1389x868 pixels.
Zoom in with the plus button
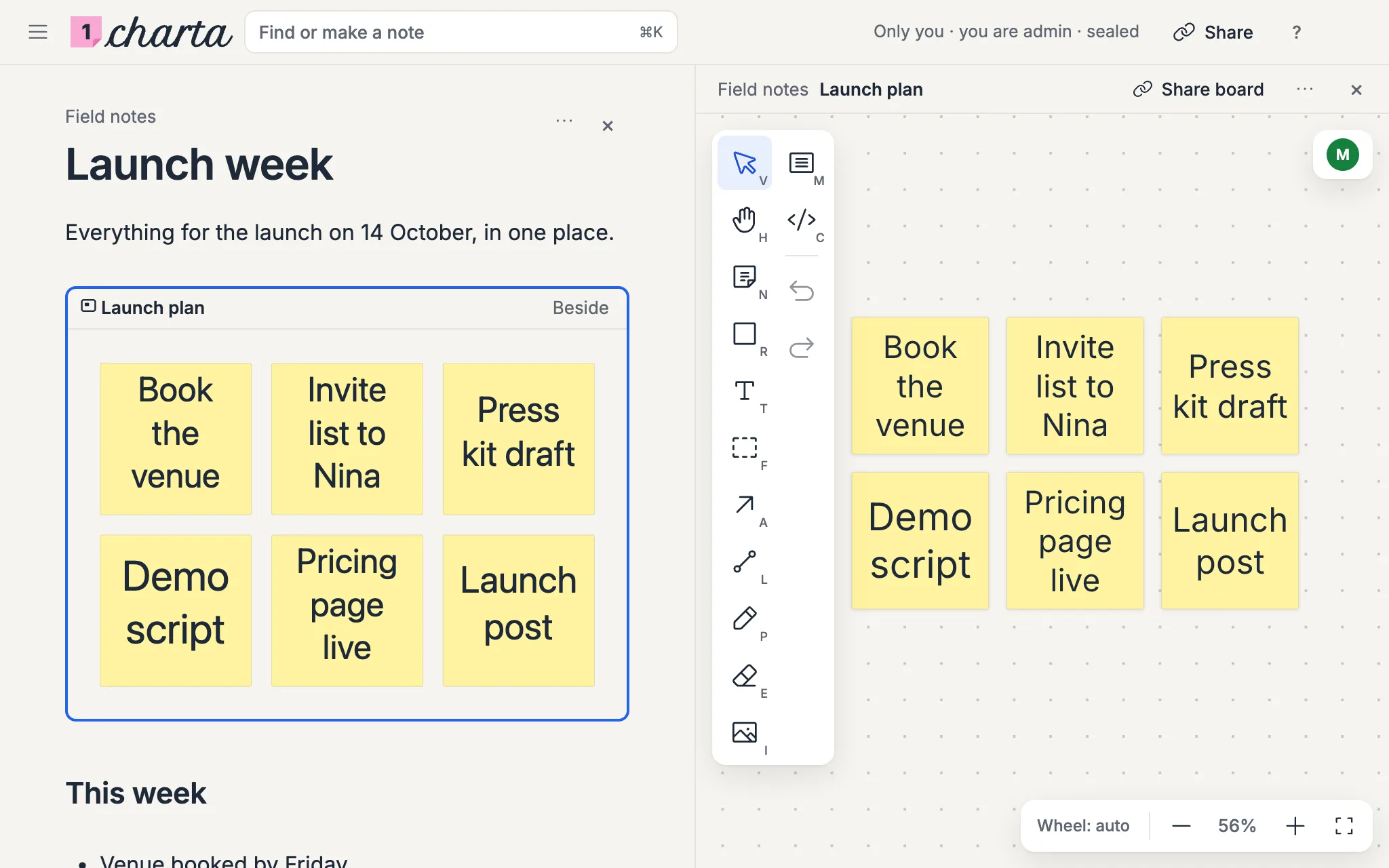pyautogui.click(x=1295, y=825)
